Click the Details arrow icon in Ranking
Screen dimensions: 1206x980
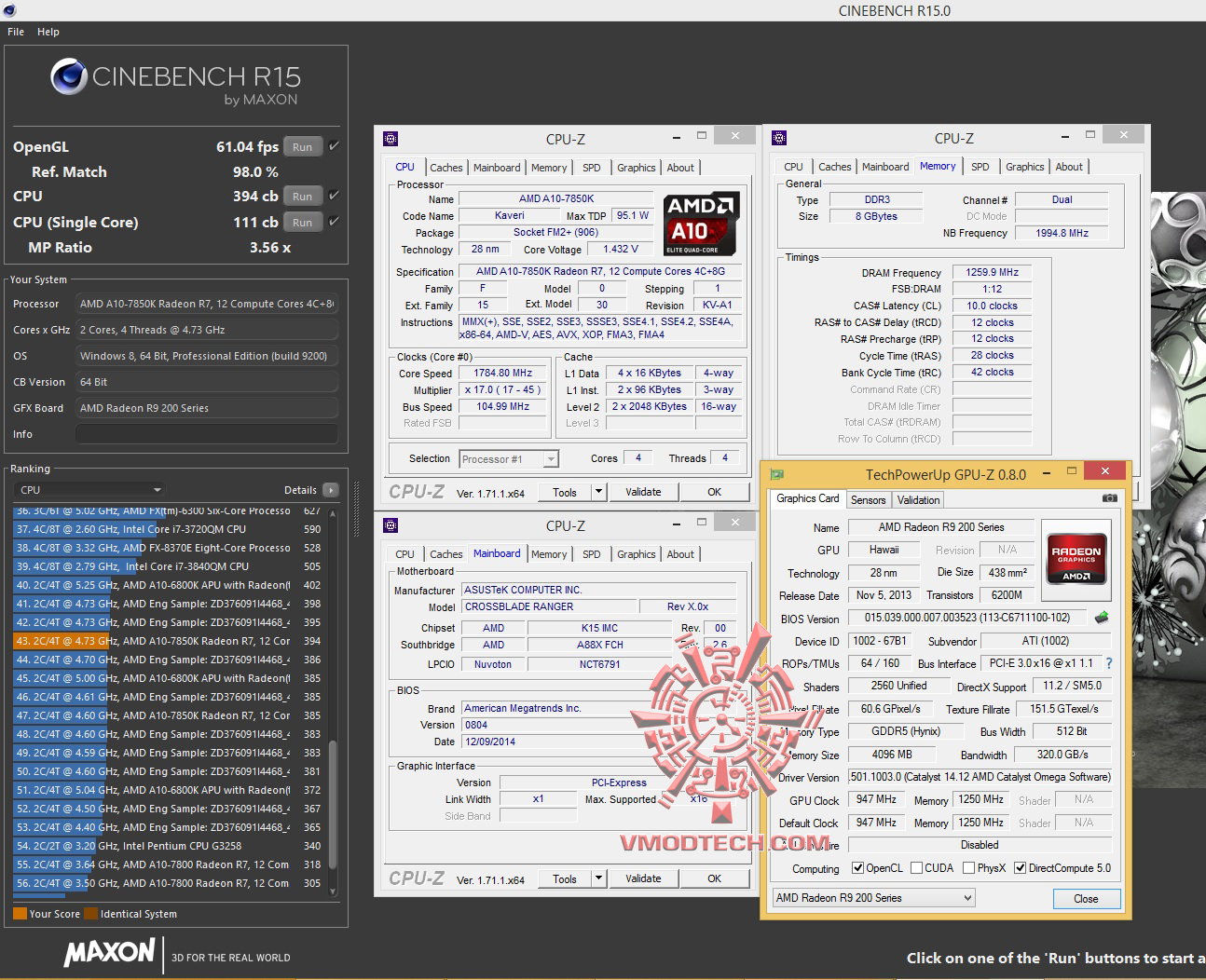(x=331, y=490)
